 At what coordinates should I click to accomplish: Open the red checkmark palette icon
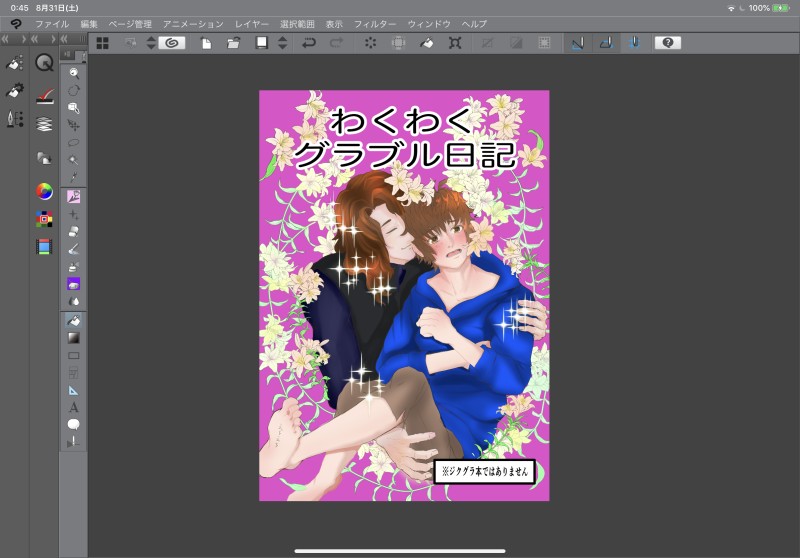[x=44, y=96]
